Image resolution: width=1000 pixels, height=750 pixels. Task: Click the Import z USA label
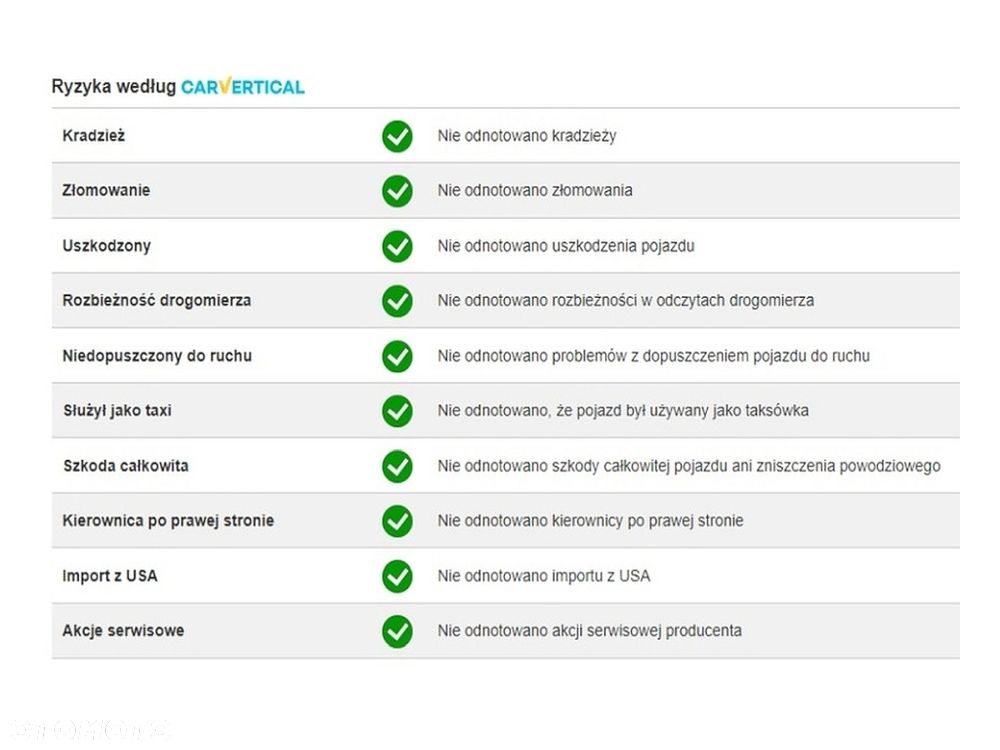click(110, 576)
